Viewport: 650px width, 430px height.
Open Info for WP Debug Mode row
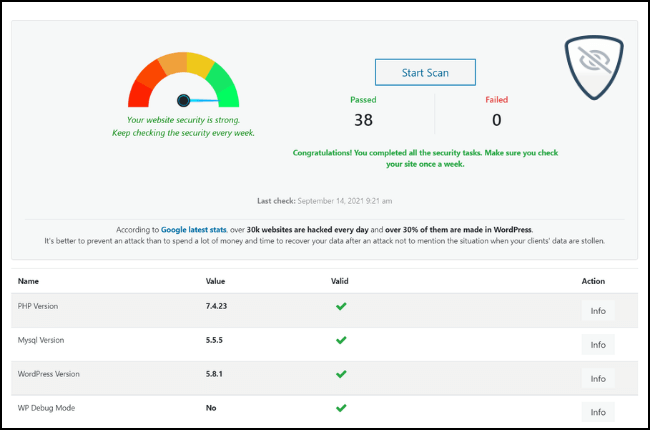(597, 412)
